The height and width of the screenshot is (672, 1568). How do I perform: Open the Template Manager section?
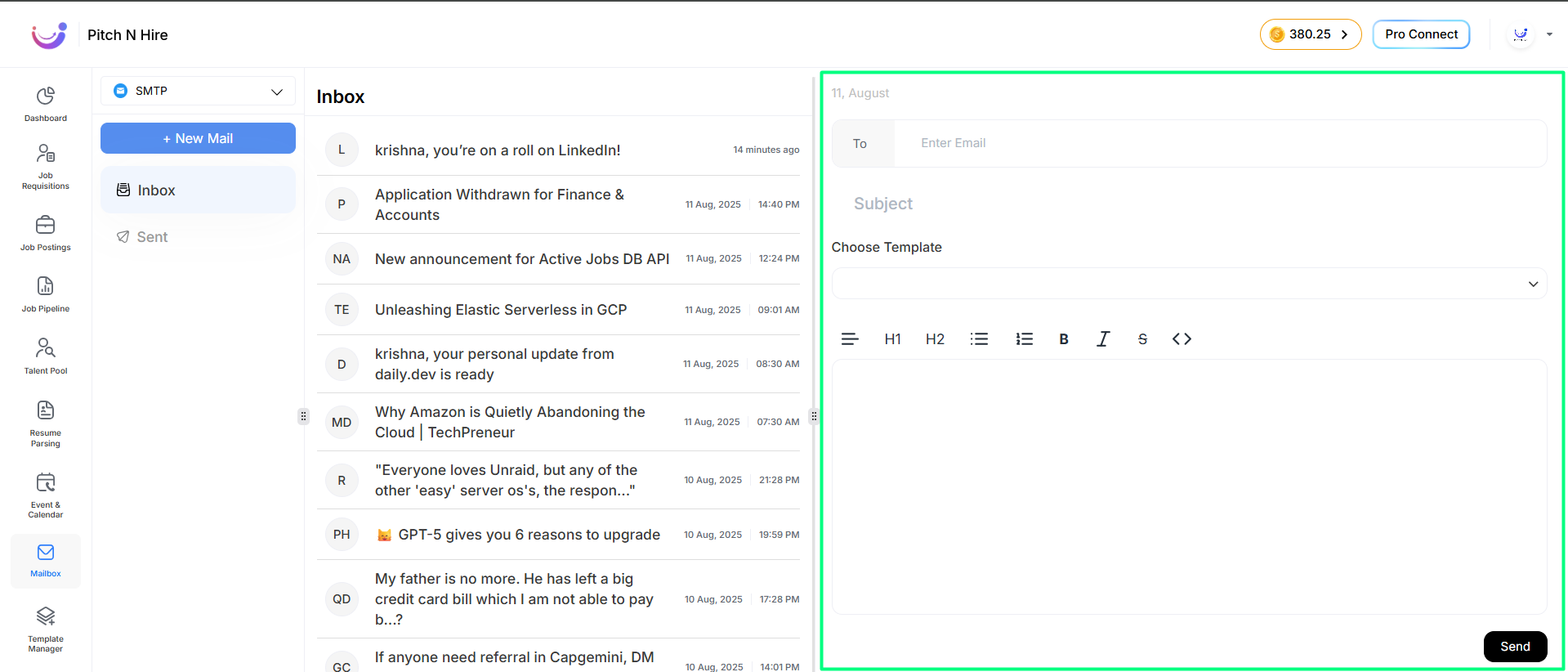click(x=46, y=629)
